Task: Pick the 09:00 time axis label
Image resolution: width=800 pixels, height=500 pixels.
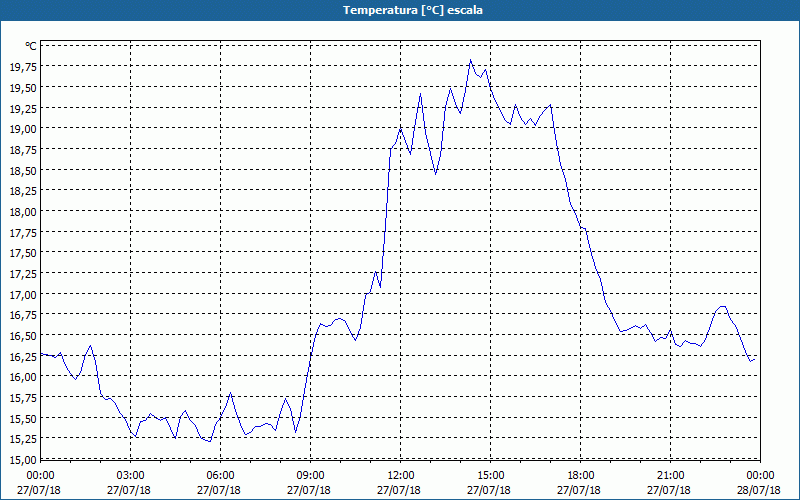Action: coord(310,476)
